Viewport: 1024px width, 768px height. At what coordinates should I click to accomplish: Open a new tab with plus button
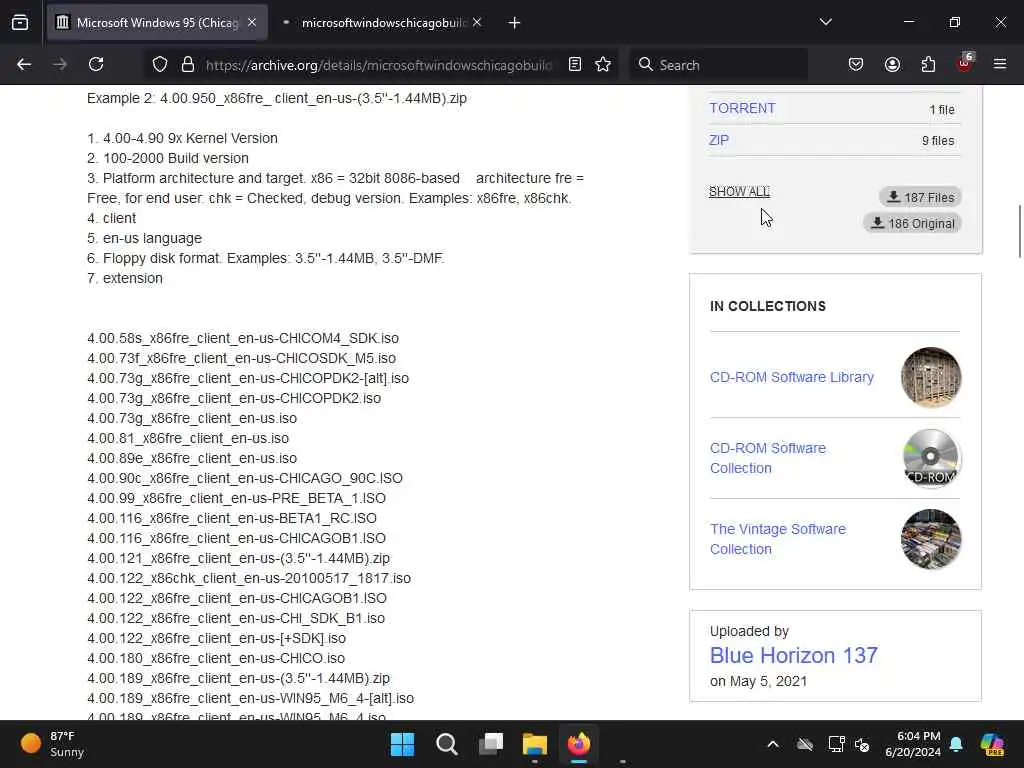tap(515, 23)
